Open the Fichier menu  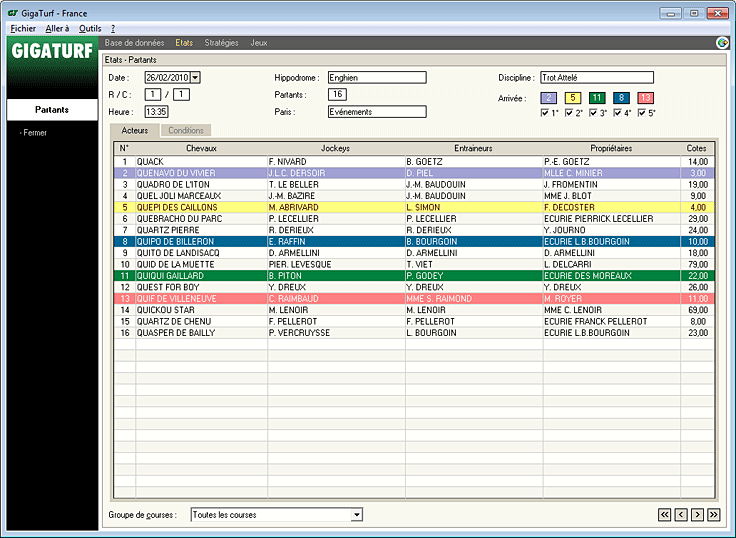click(23, 29)
